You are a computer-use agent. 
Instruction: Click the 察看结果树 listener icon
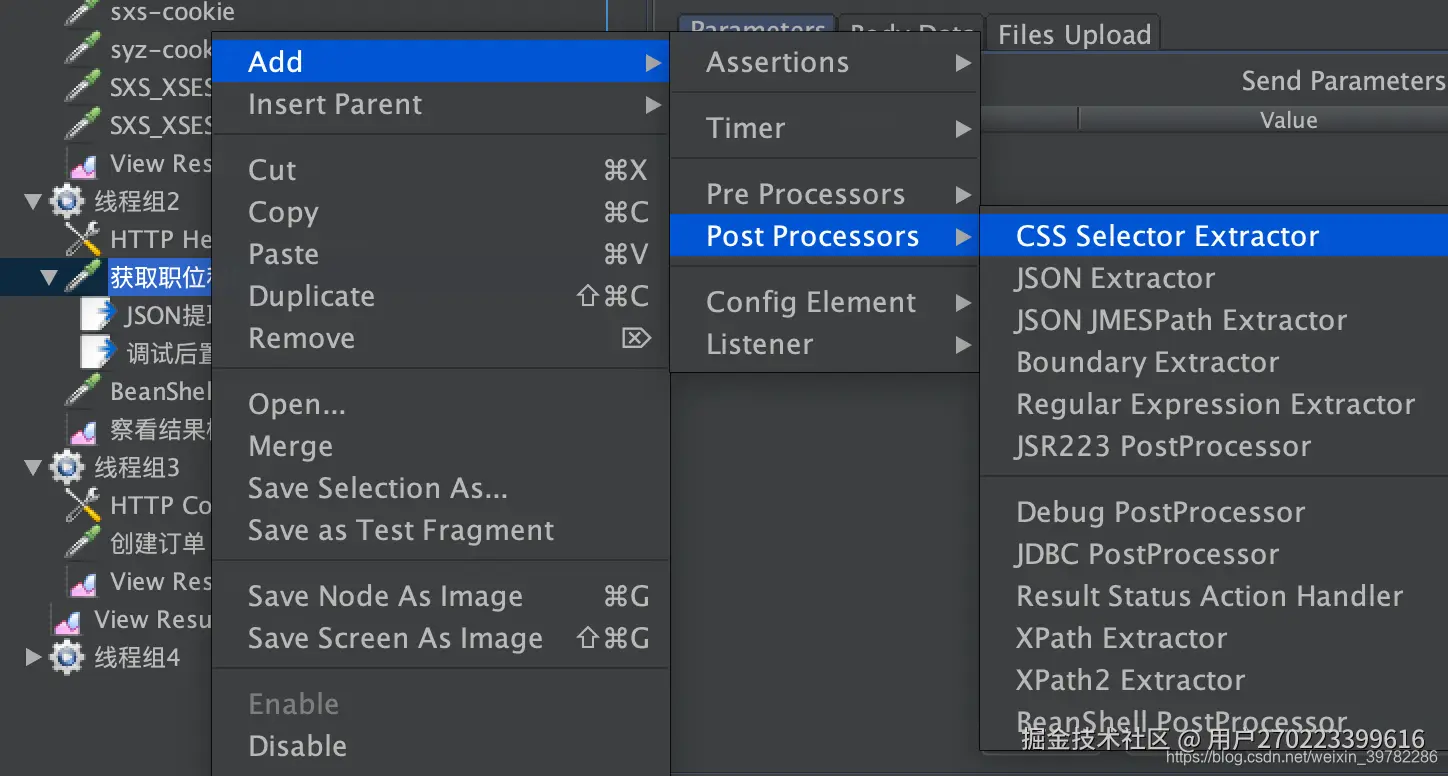(x=83, y=430)
